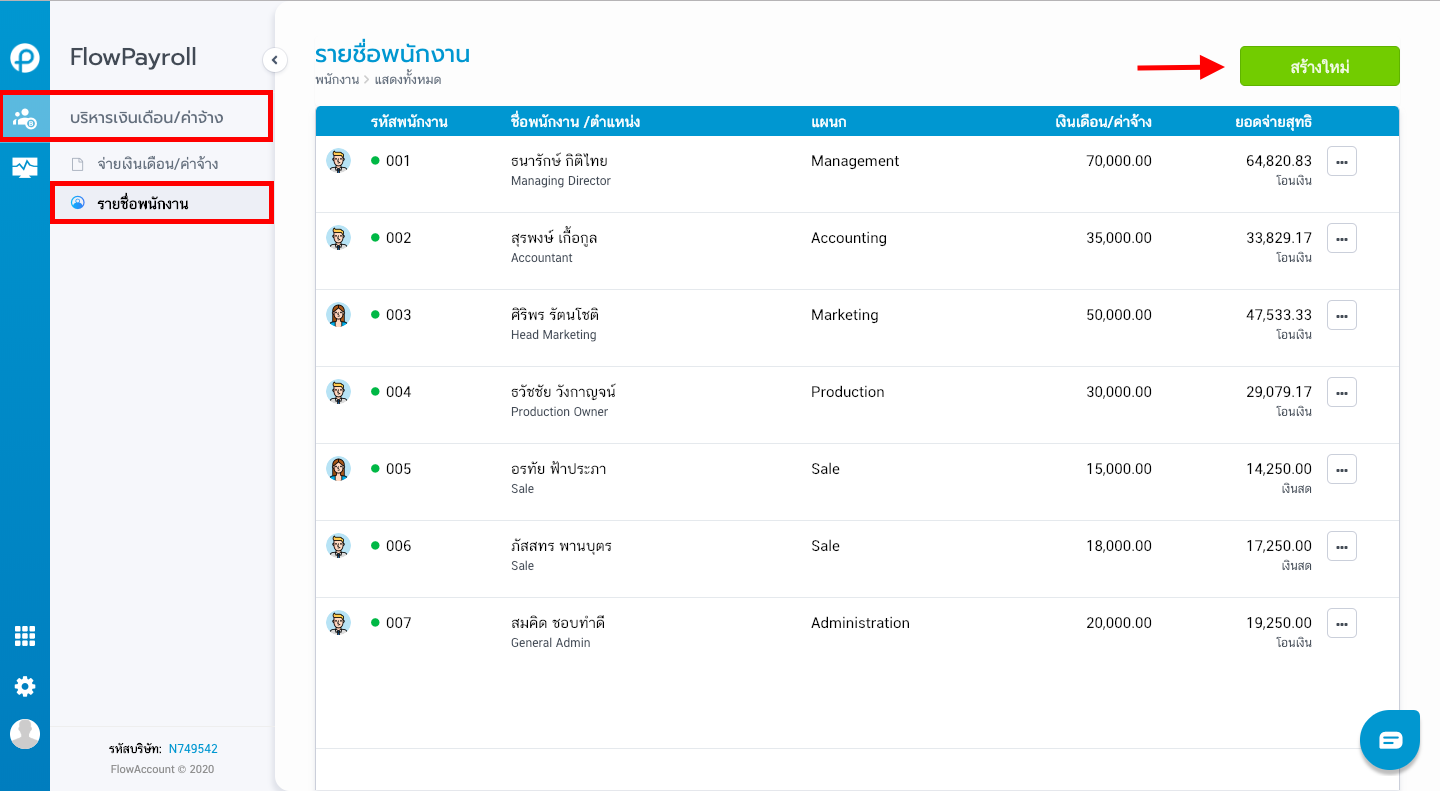The image size is (1440, 791).
Task: Click the รหัสพนักงาน column header
Action: coord(409,122)
